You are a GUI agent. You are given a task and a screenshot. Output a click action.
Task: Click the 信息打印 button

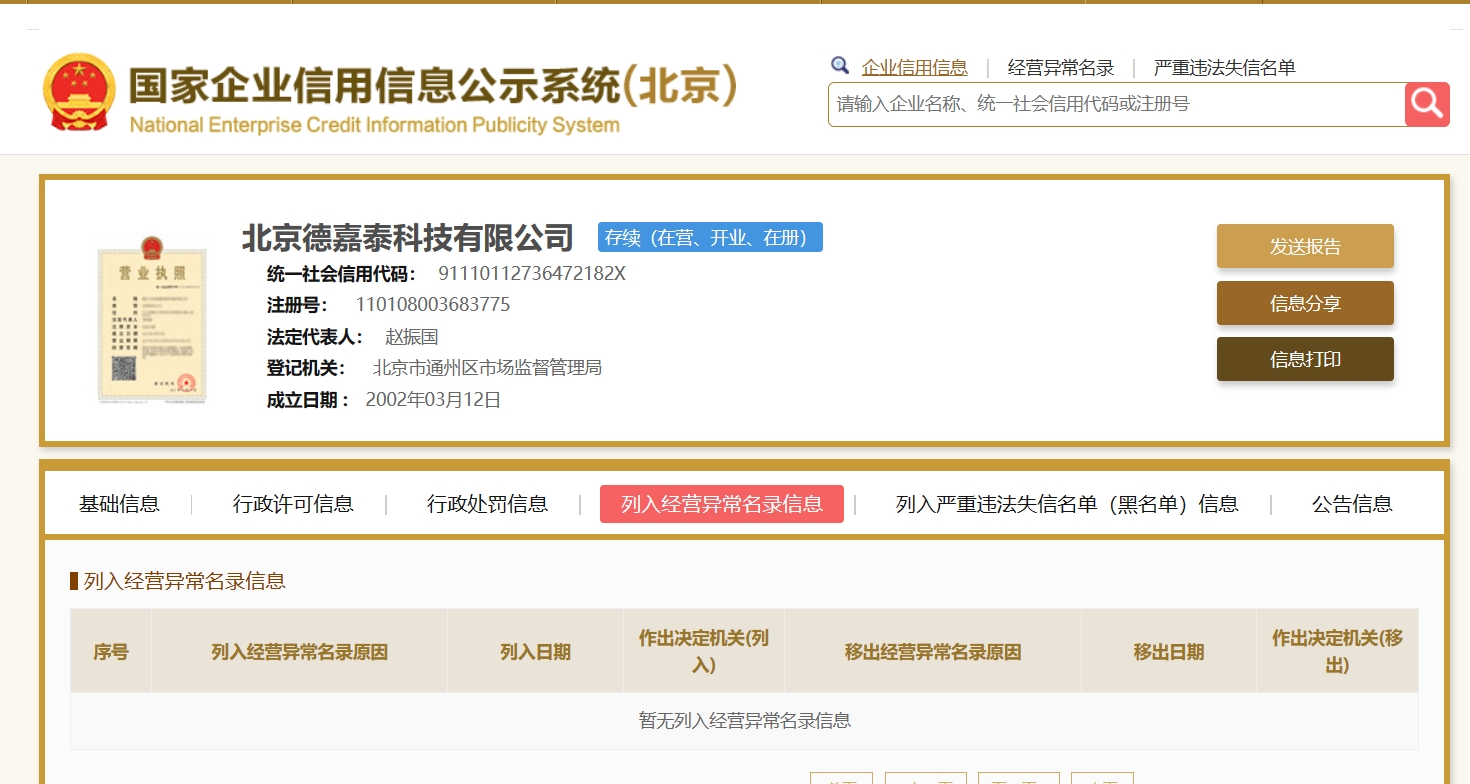pyautogui.click(x=1305, y=359)
